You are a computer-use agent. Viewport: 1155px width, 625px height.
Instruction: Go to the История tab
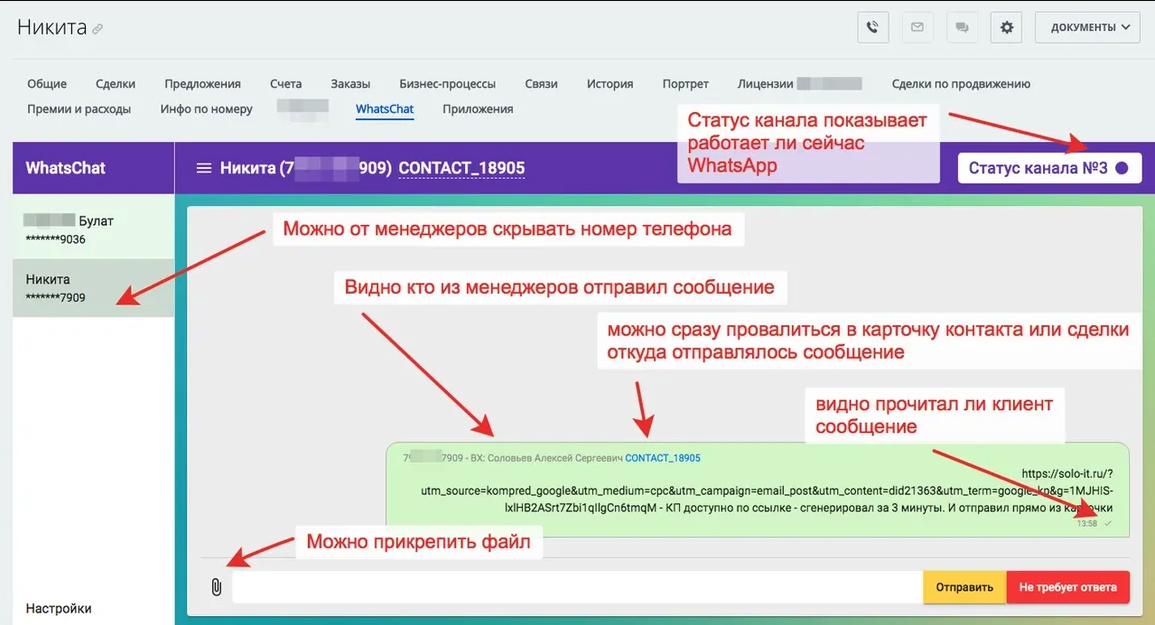(x=610, y=84)
